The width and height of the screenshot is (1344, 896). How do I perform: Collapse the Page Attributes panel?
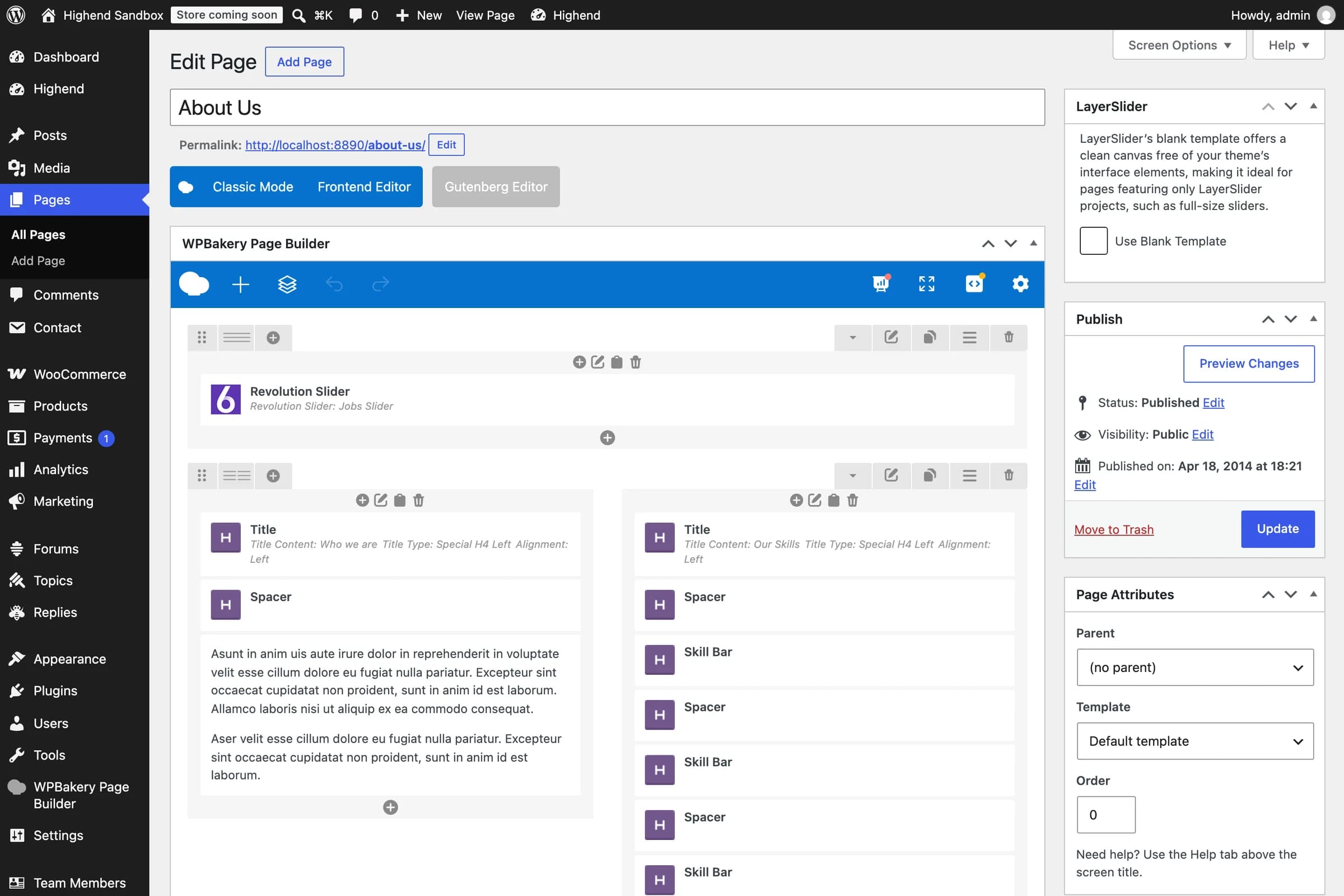(1313, 594)
